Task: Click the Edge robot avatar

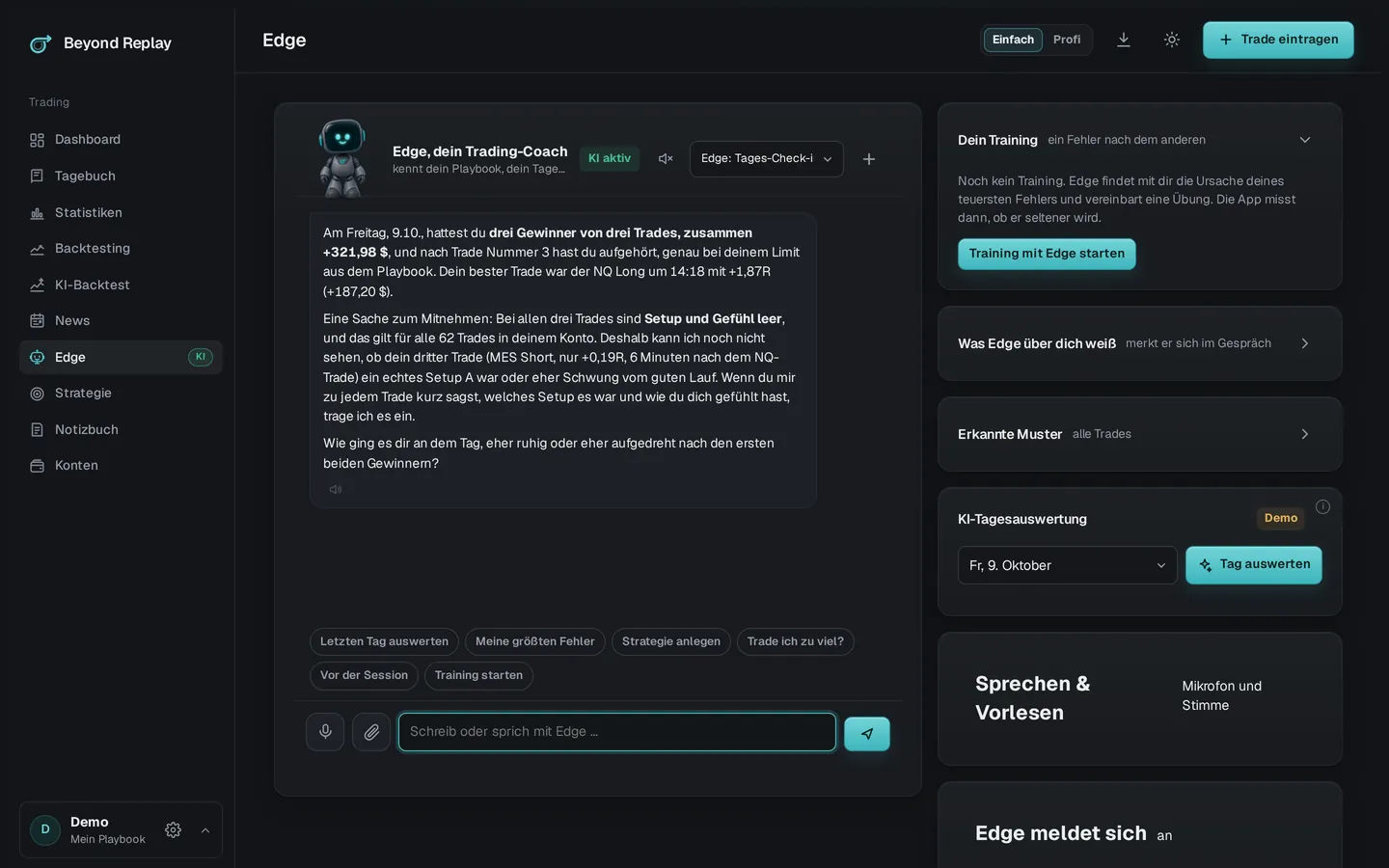Action: [x=342, y=157]
